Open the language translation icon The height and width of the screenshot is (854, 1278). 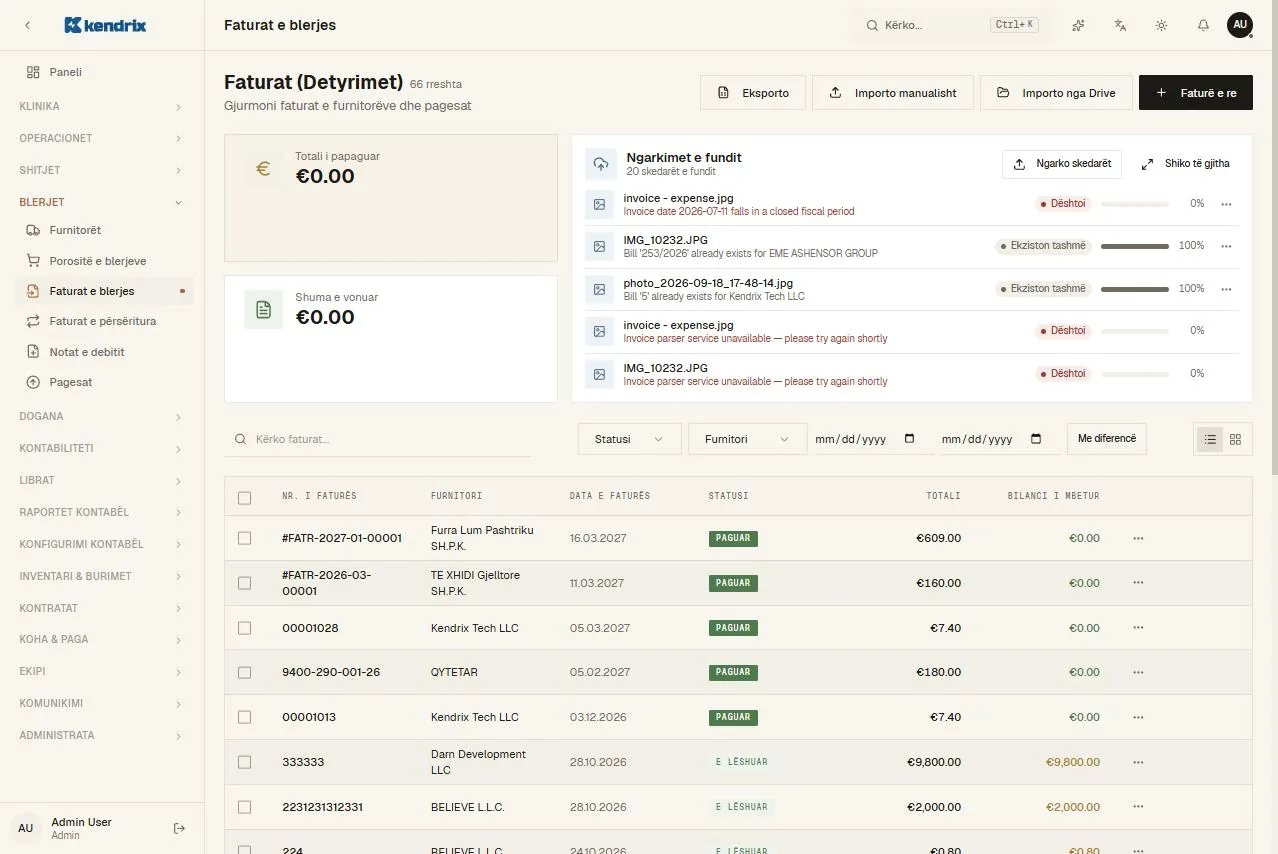pos(1120,25)
